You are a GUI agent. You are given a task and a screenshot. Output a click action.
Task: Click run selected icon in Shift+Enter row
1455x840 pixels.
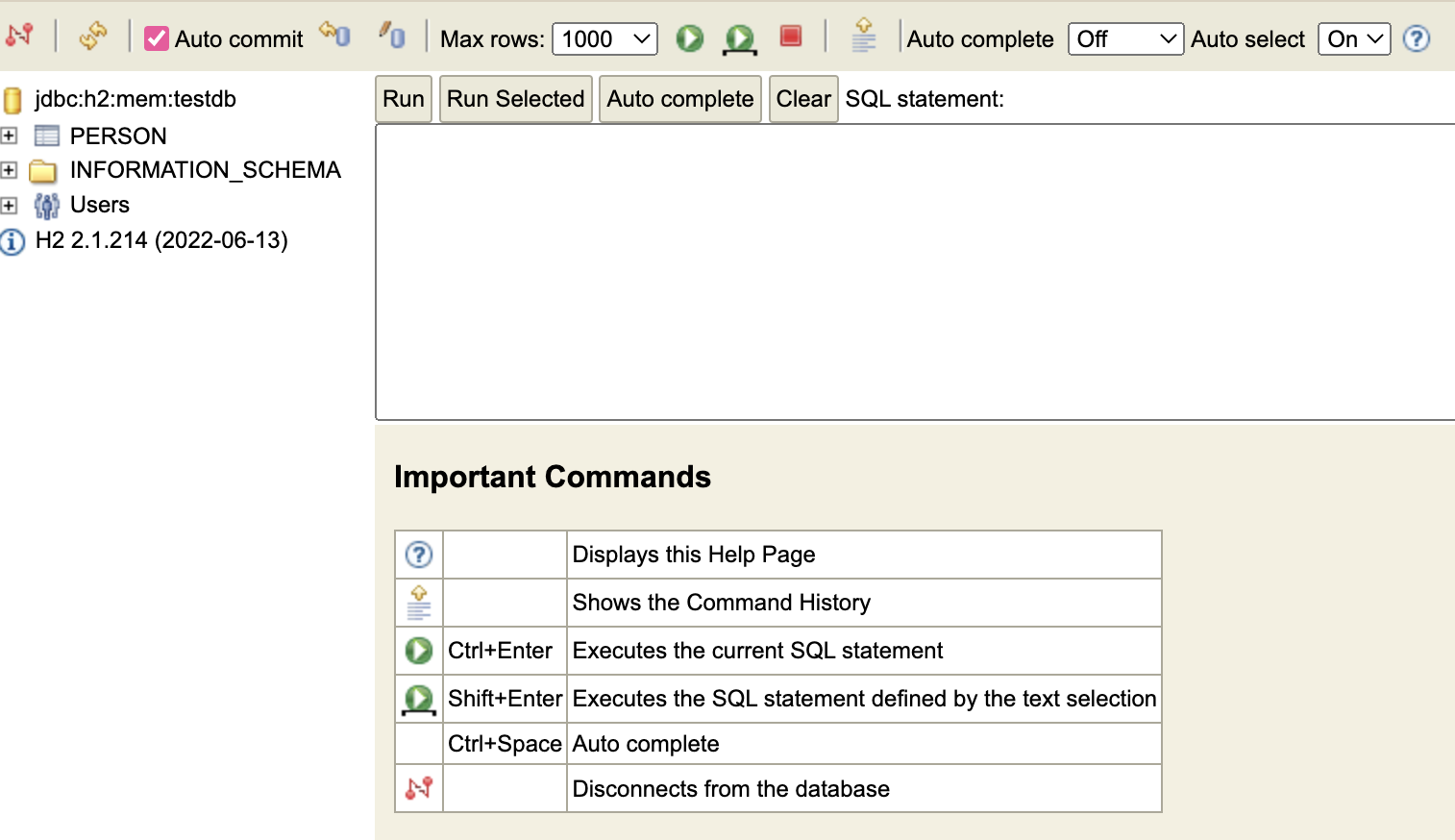[x=418, y=699]
